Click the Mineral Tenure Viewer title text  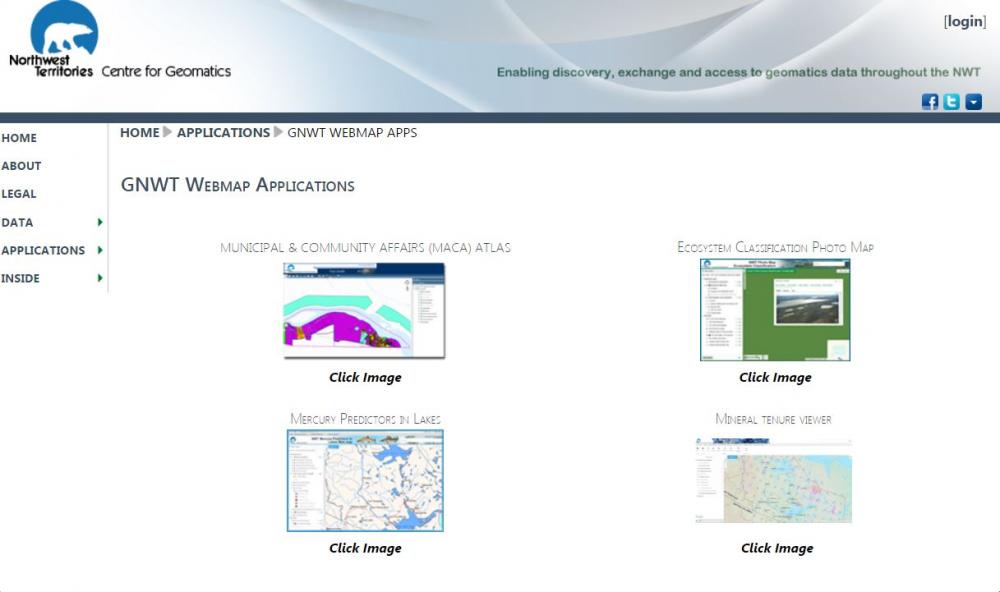773,419
